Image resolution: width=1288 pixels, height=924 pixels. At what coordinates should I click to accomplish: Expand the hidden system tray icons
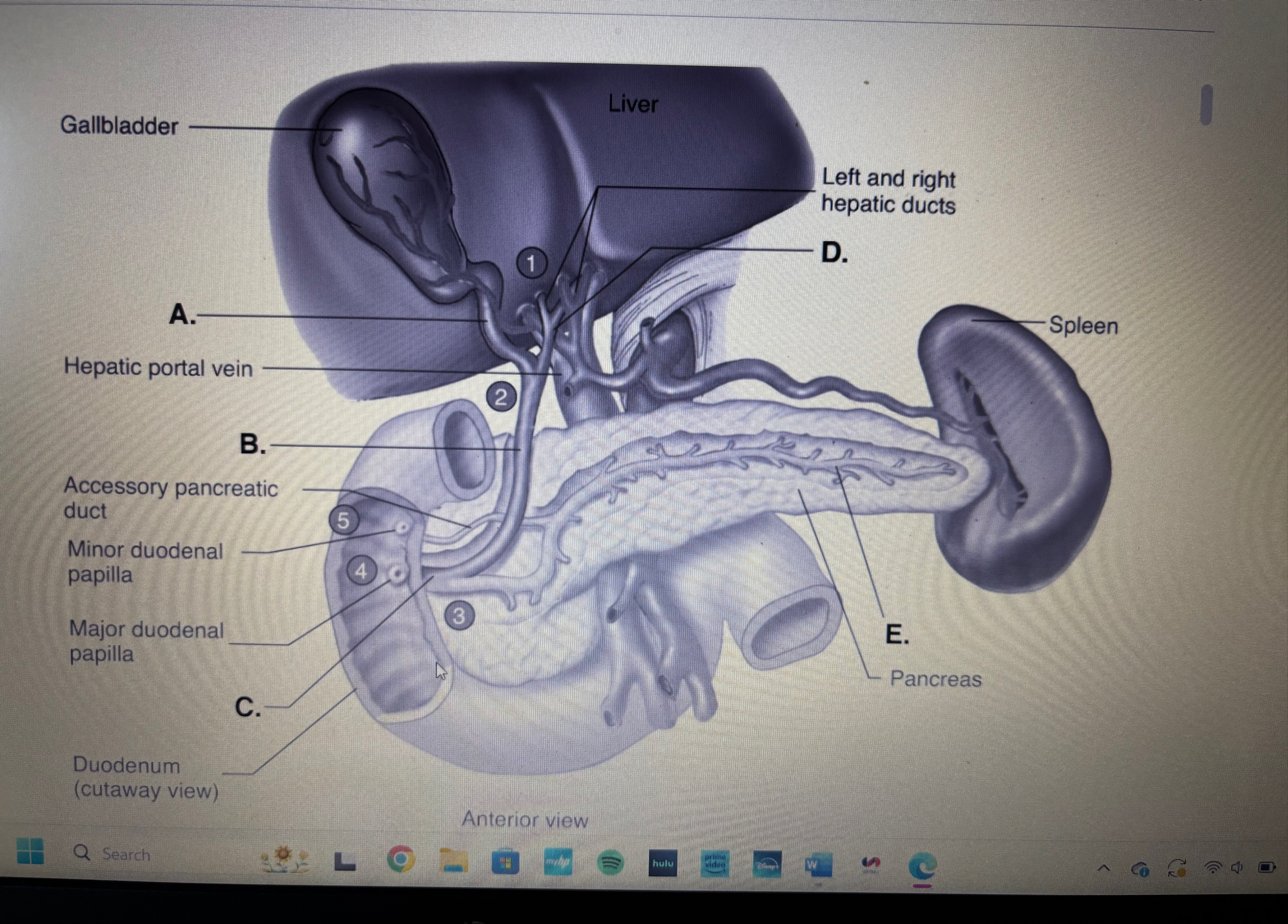tap(1103, 868)
